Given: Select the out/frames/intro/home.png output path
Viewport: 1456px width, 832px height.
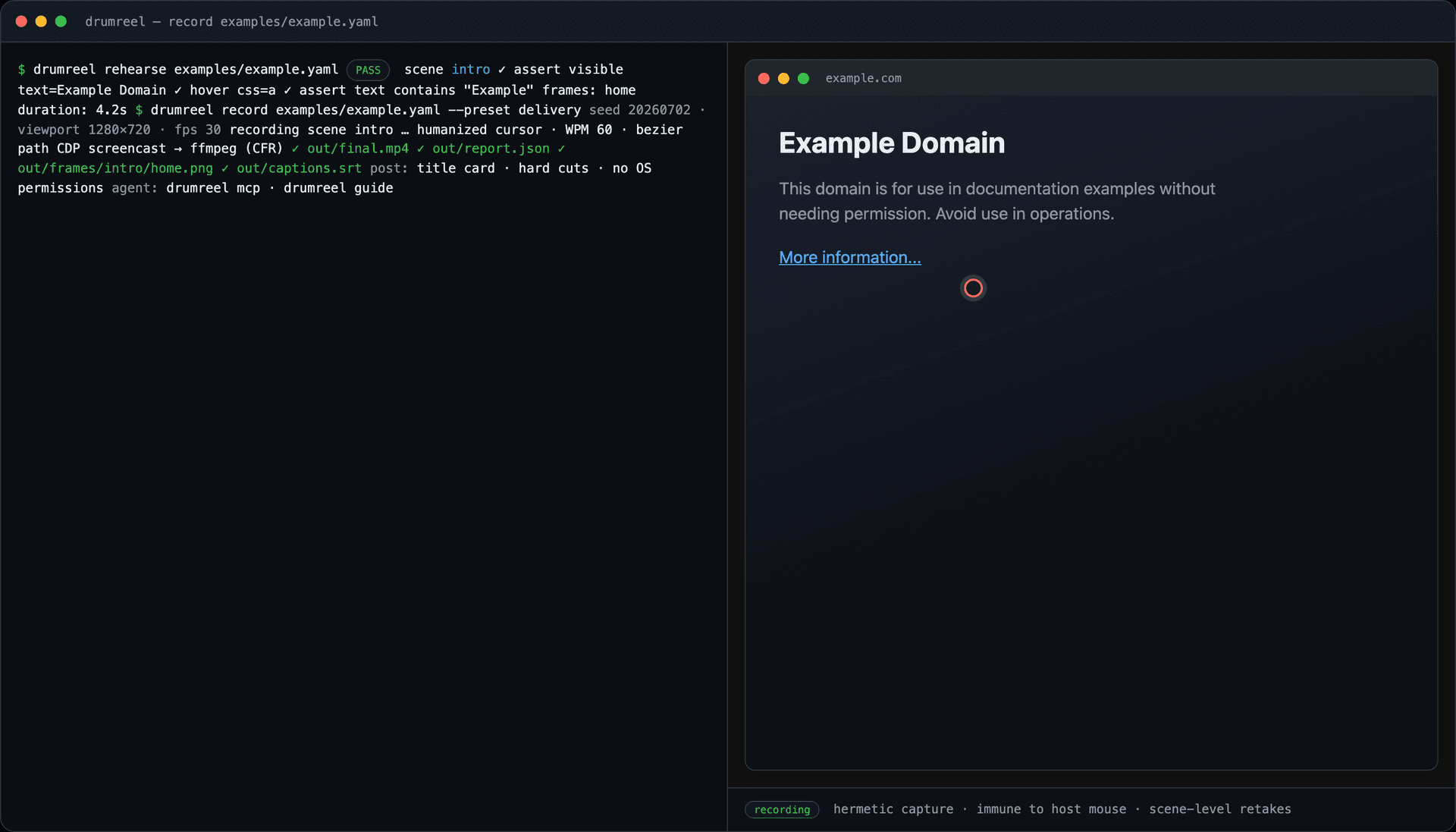Looking at the screenshot, I should tap(115, 168).
